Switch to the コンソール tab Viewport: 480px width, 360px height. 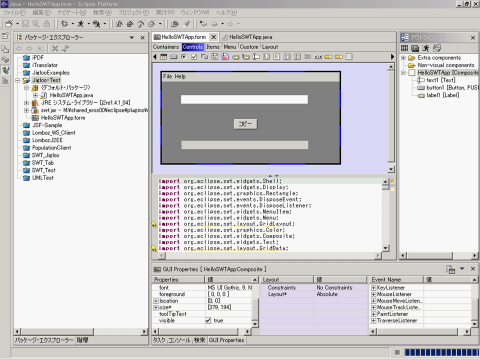(179, 340)
